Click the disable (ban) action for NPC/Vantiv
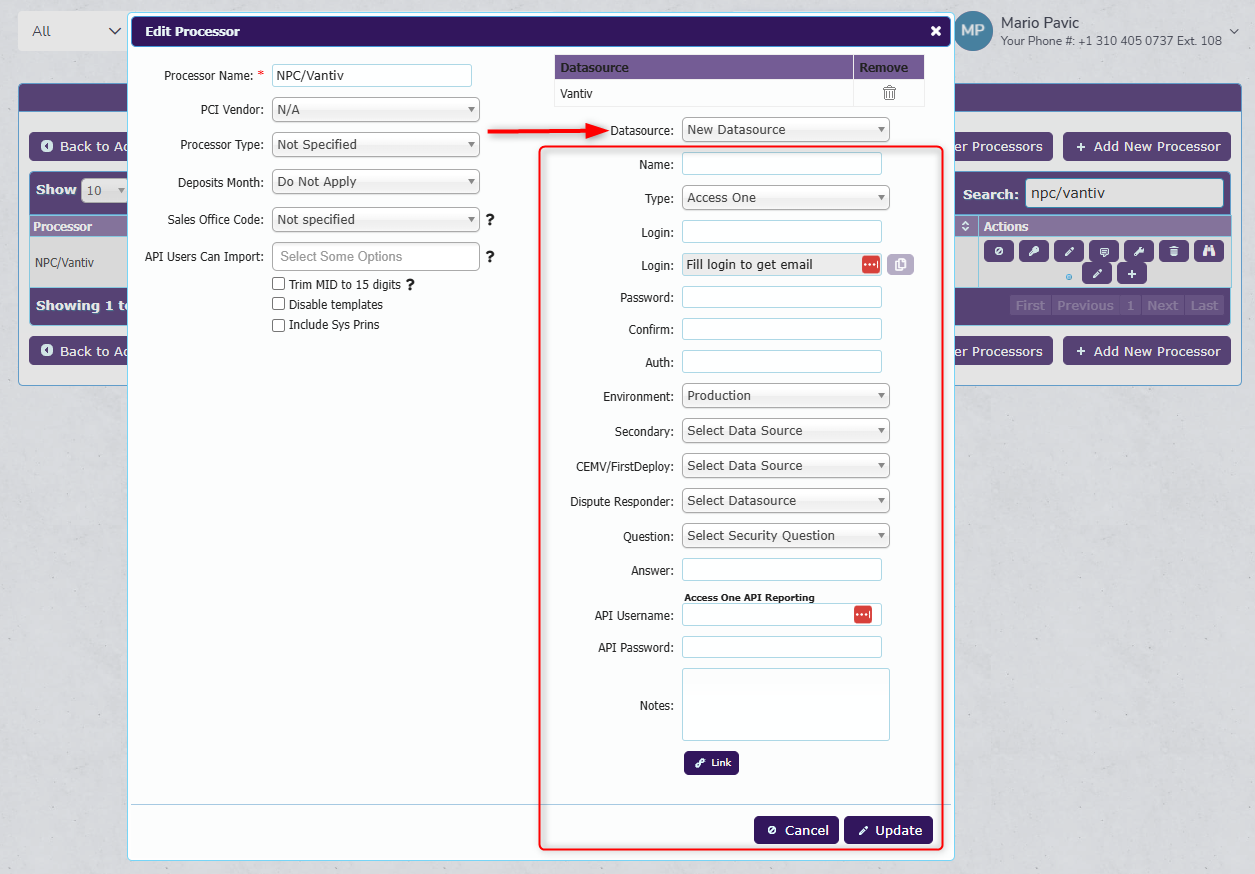 click(999, 251)
